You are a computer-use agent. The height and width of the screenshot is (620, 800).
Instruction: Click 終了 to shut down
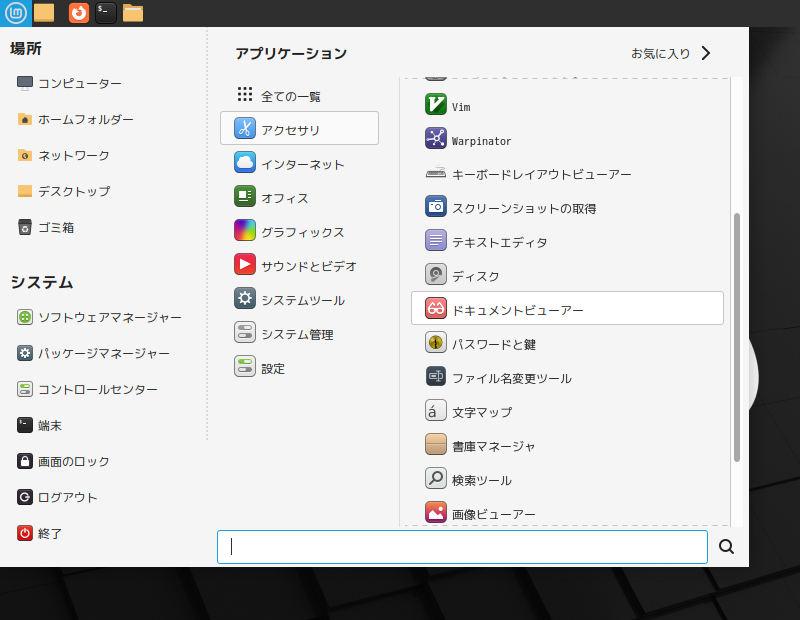click(x=39, y=533)
